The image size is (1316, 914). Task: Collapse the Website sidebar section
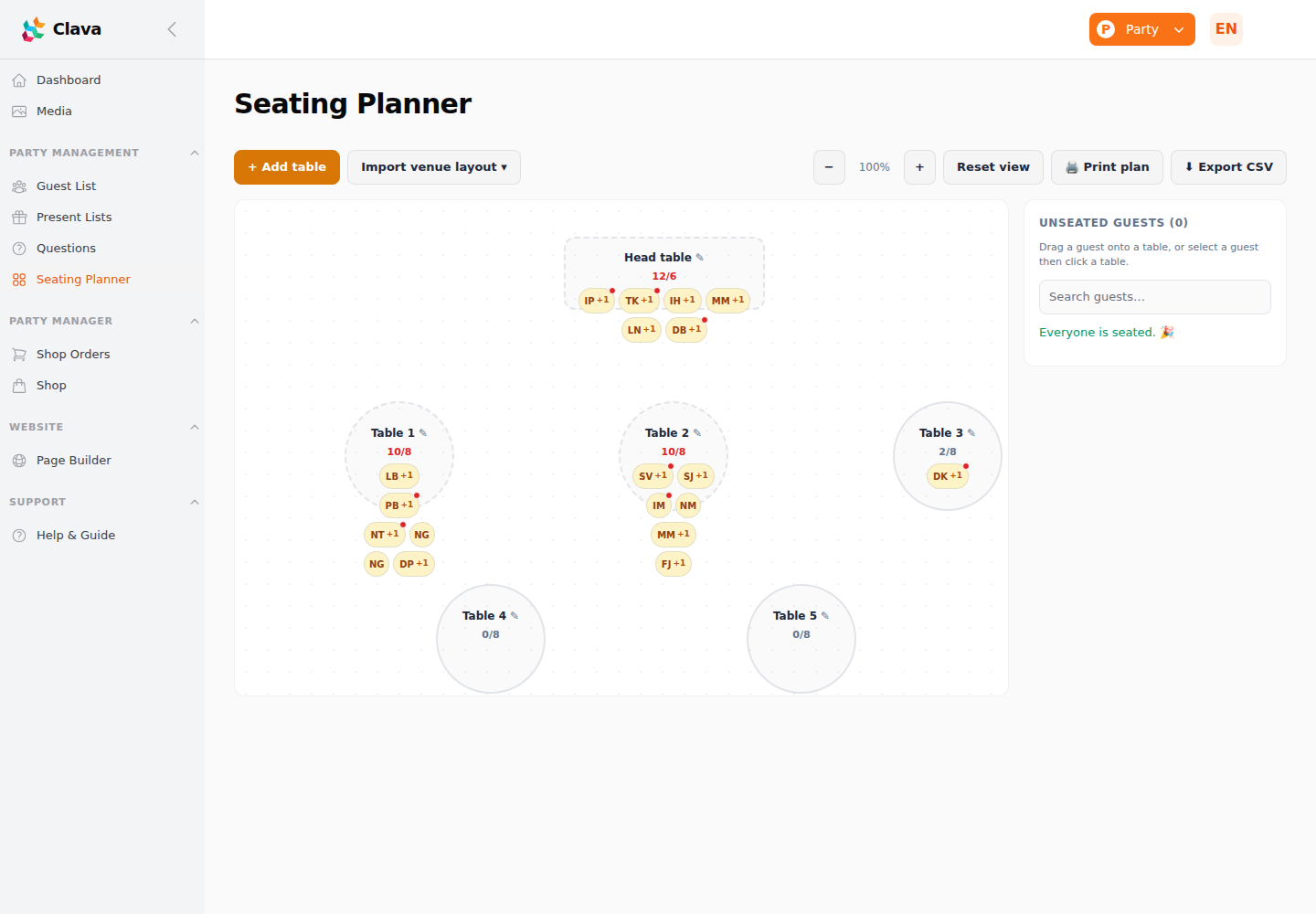pyautogui.click(x=195, y=427)
